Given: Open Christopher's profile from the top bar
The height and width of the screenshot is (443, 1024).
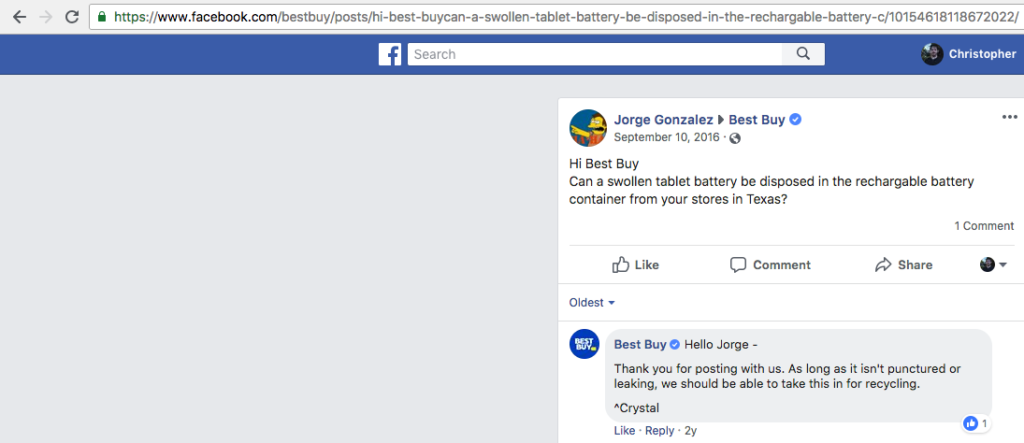Looking at the screenshot, I should coord(982,54).
